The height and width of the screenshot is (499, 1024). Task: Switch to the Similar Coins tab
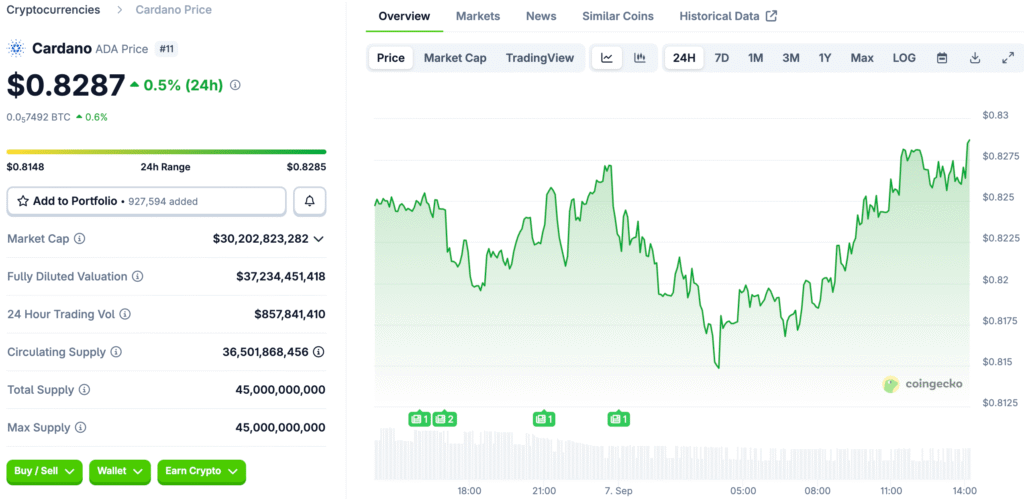(x=618, y=16)
